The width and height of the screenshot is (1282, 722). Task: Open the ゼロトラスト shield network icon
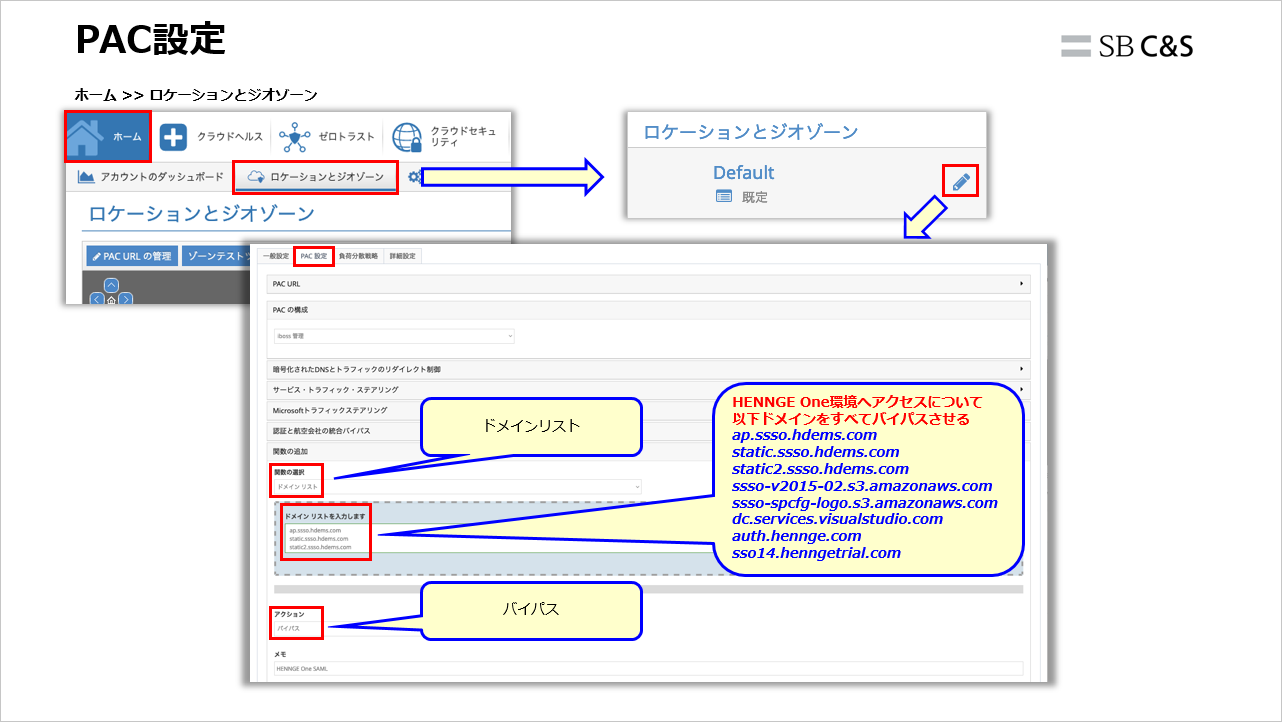[294, 137]
